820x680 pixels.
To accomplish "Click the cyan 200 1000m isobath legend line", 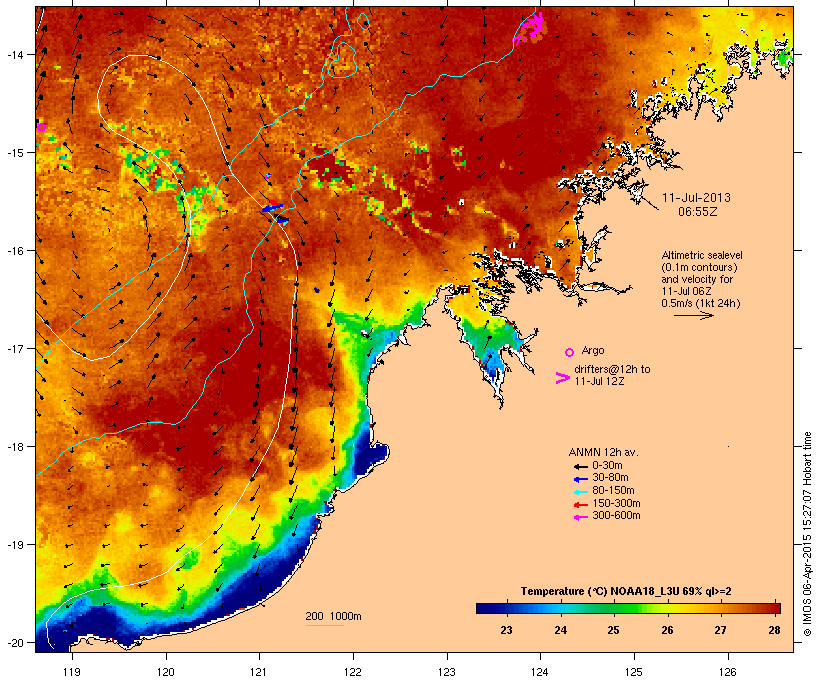I will [x=324, y=625].
